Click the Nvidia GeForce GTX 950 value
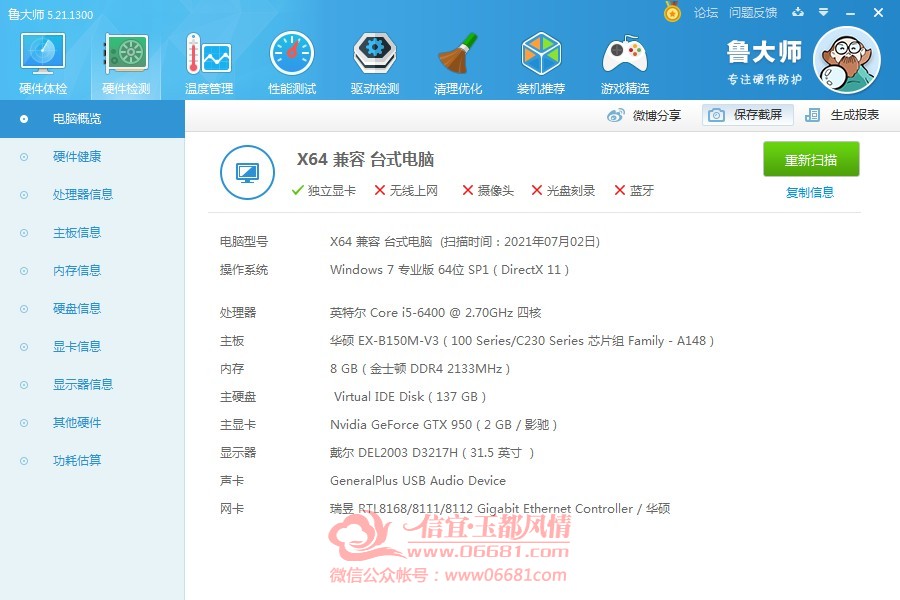This screenshot has height=600, width=900. [x=443, y=425]
